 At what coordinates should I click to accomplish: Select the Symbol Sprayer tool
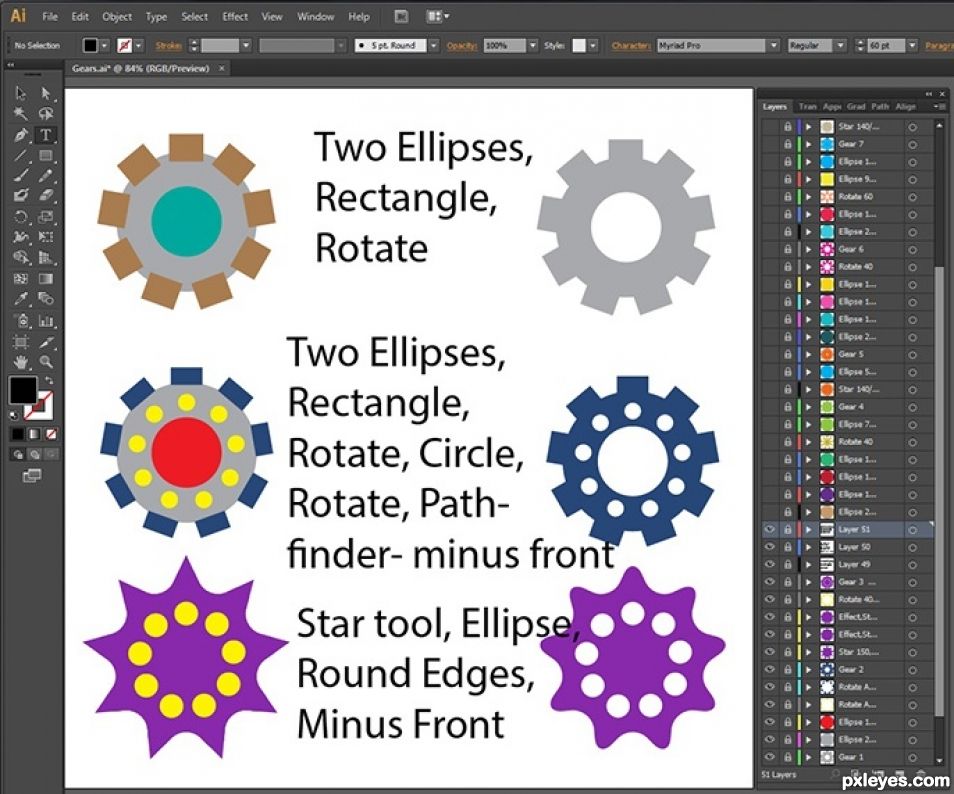(21, 321)
